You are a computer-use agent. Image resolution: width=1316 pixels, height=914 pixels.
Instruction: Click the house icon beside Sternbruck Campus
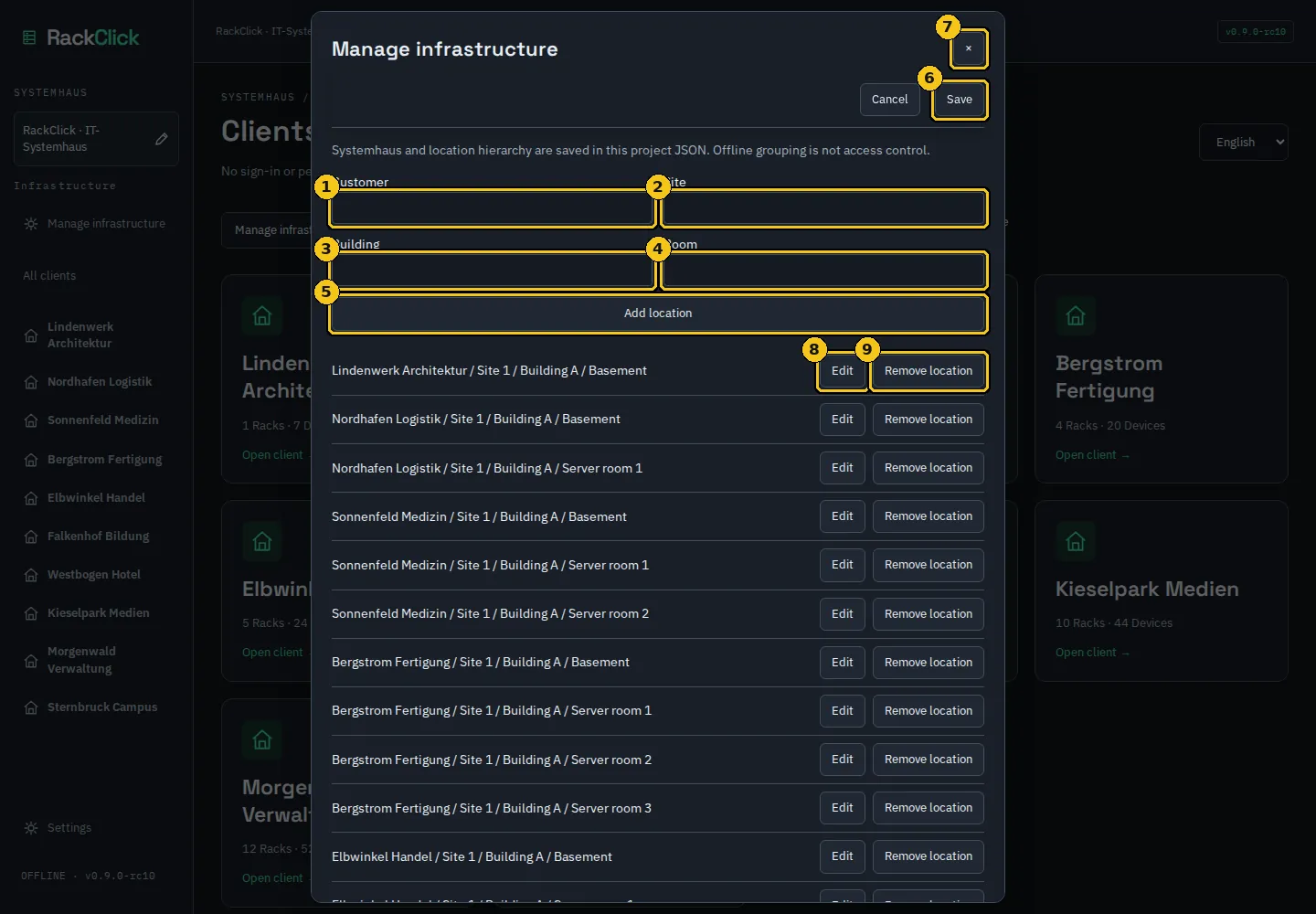[31, 707]
